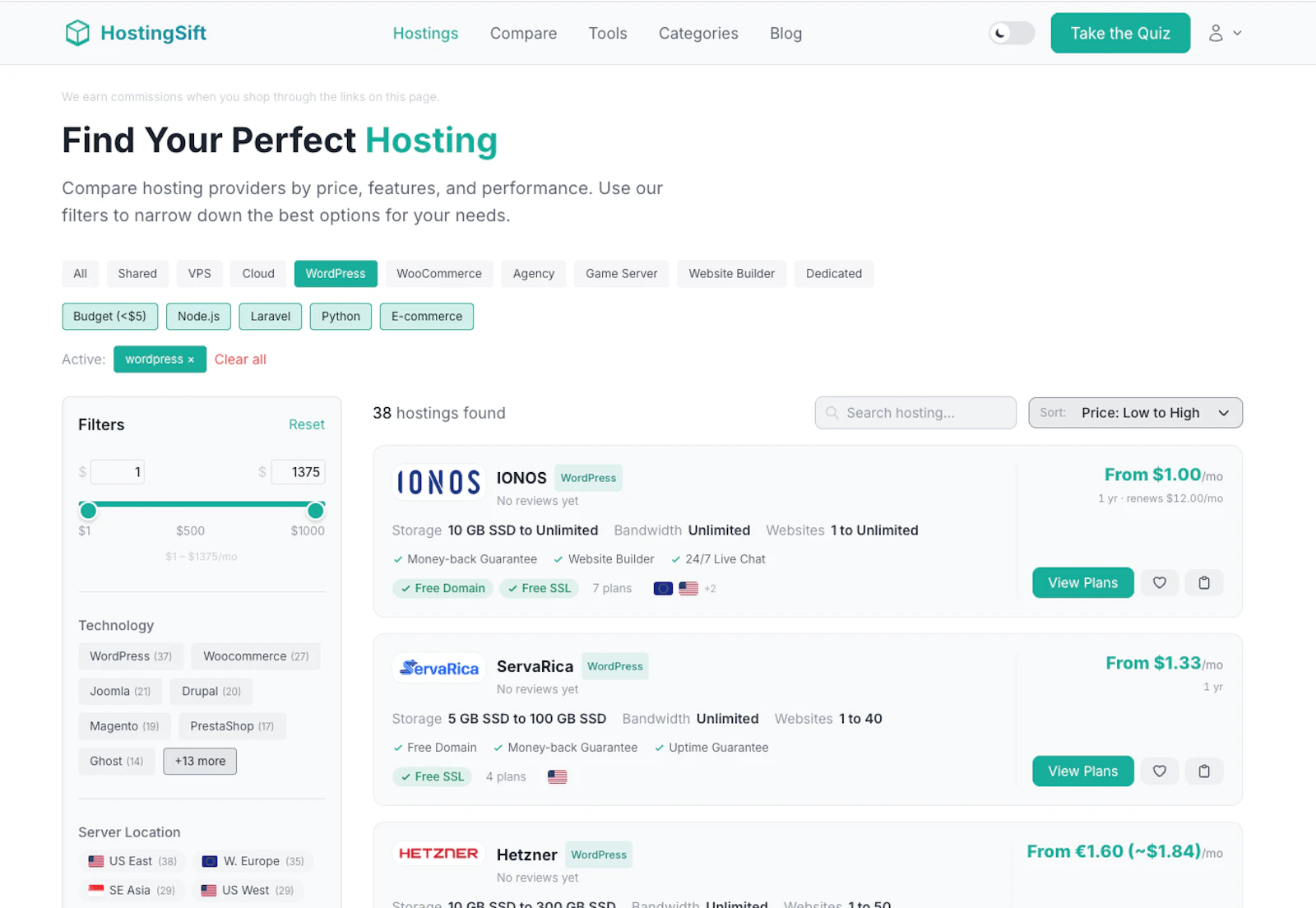The width and height of the screenshot is (1316, 908).
Task: Select US West server location filter
Action: point(247,891)
